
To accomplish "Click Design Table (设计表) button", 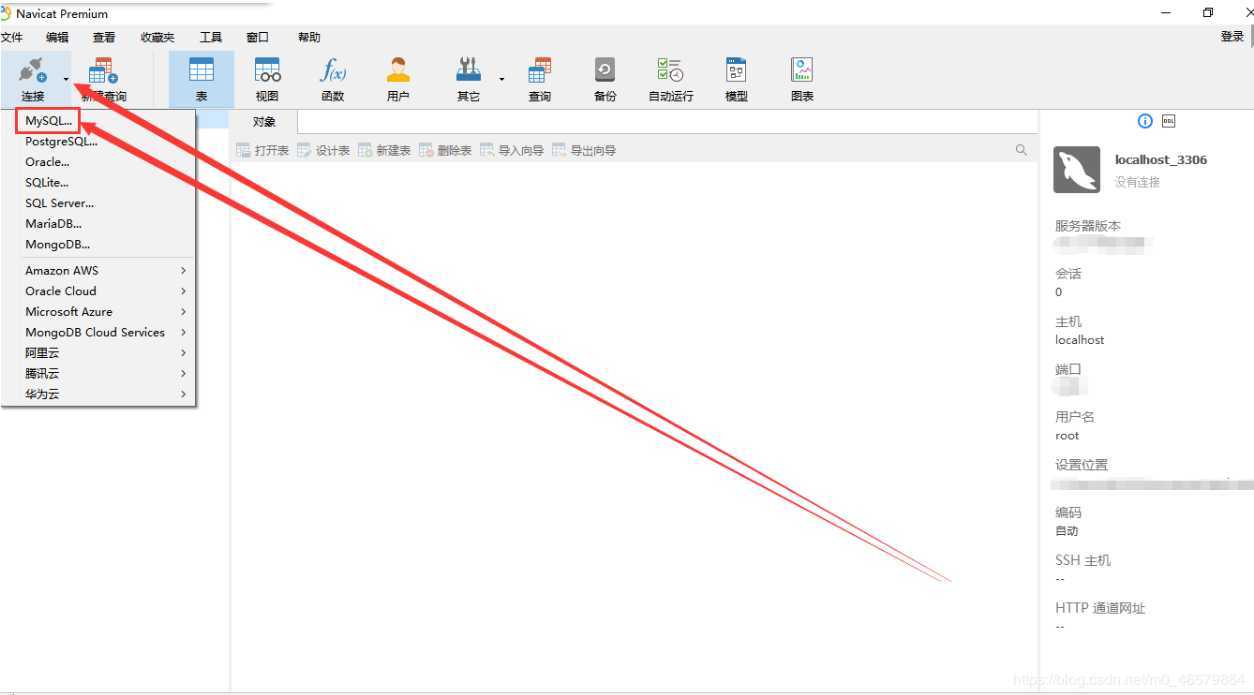I will tap(324, 150).
